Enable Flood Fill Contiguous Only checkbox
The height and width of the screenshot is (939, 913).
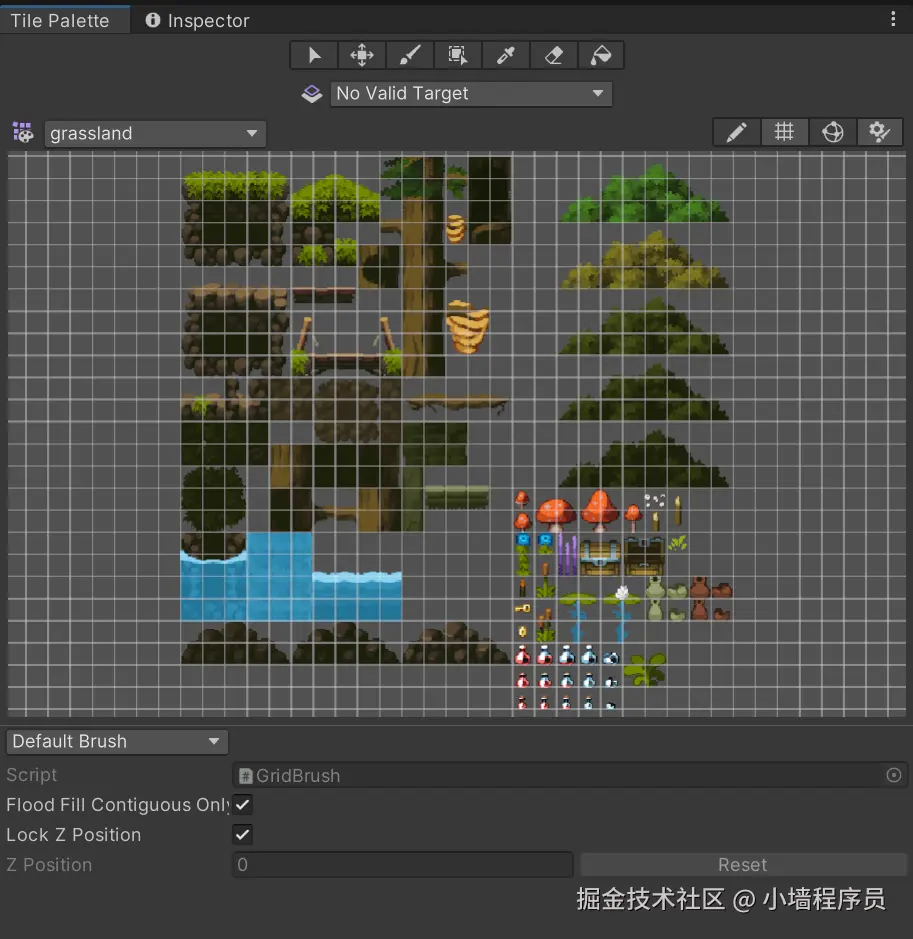(x=242, y=804)
